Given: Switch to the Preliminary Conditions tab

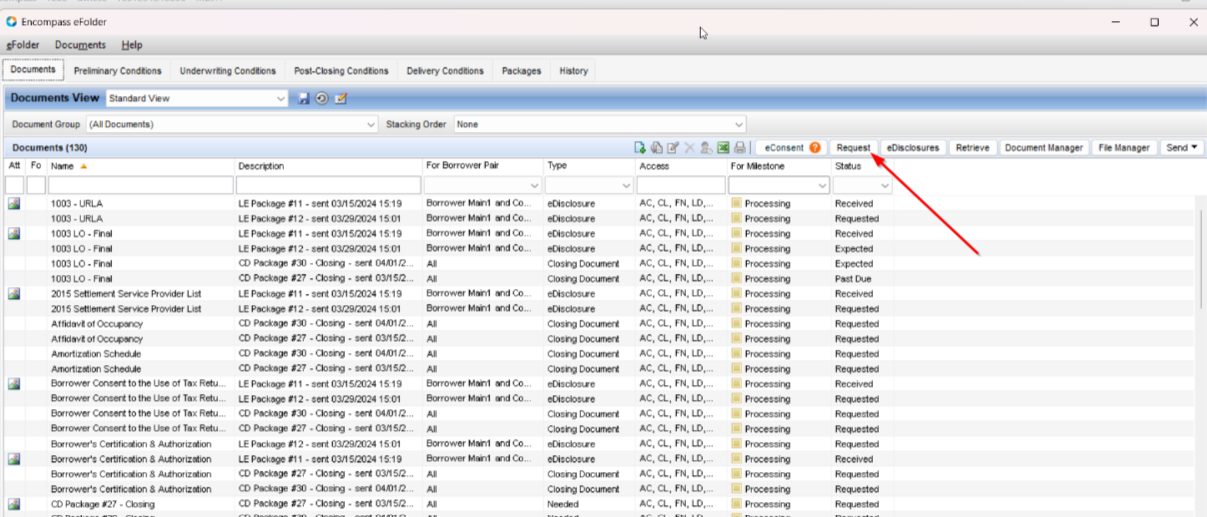Looking at the screenshot, I should 118,71.
